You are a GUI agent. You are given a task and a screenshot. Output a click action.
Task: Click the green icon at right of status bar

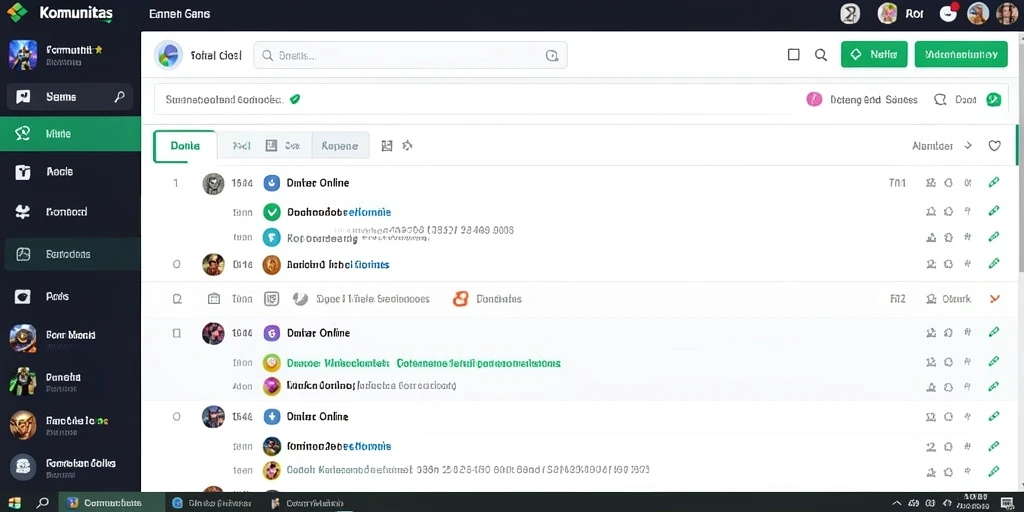[x=993, y=99]
